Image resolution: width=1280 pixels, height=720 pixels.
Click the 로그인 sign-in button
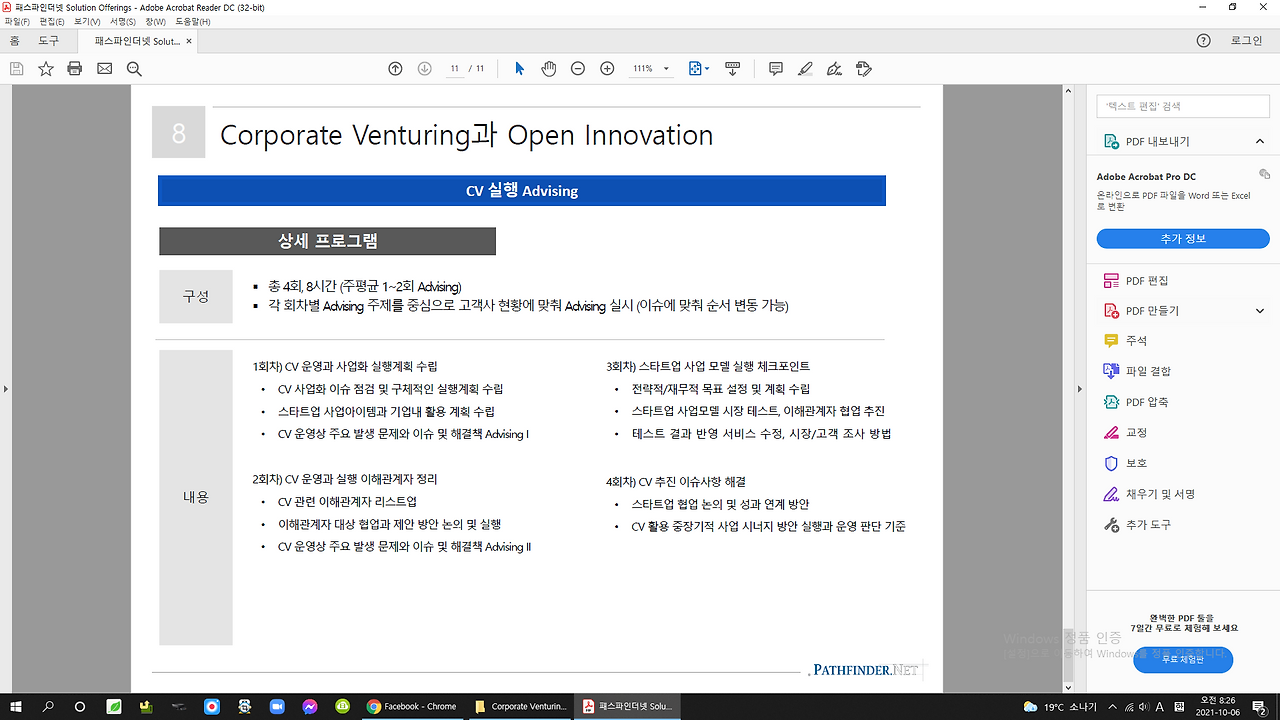[1246, 41]
